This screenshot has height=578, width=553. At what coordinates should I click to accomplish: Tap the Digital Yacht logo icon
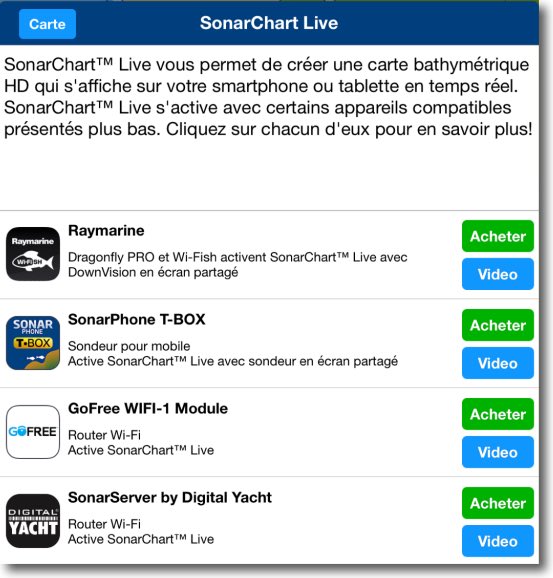click(33, 521)
